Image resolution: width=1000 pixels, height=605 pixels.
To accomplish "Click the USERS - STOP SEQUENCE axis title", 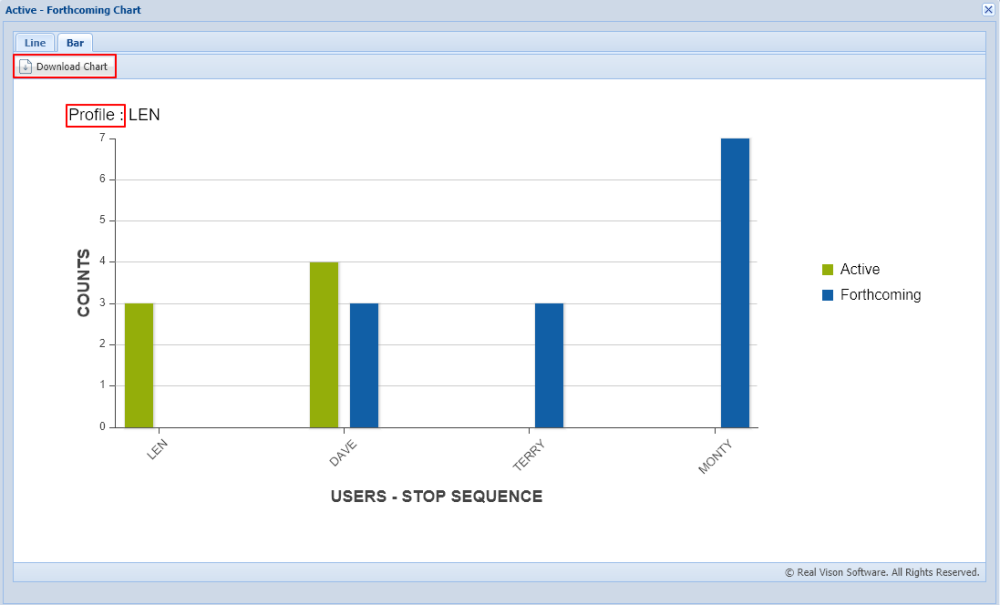I will pos(437,497).
